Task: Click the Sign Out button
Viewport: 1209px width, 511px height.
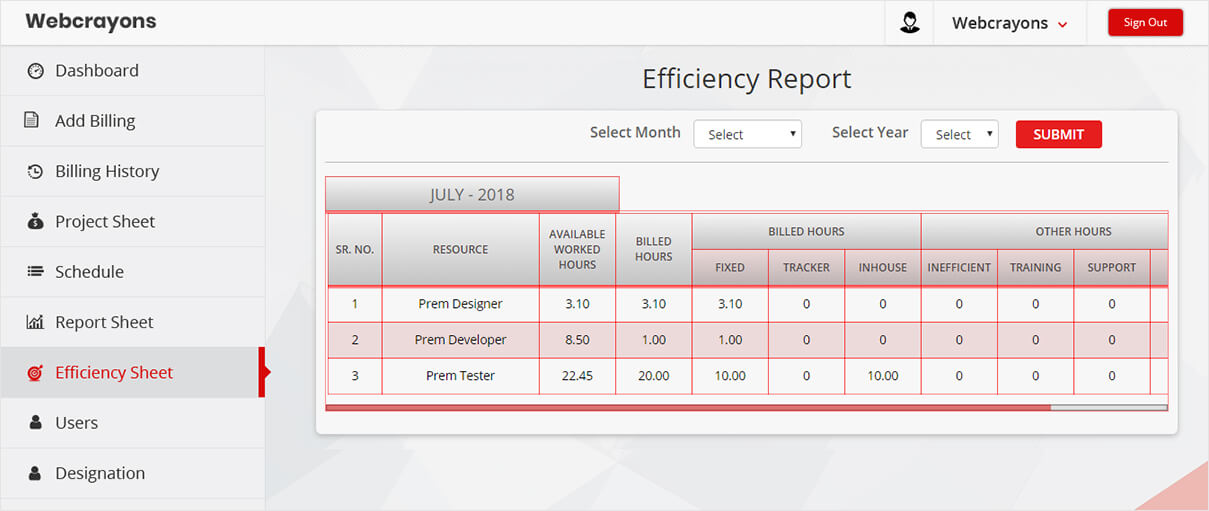Action: click(1145, 23)
